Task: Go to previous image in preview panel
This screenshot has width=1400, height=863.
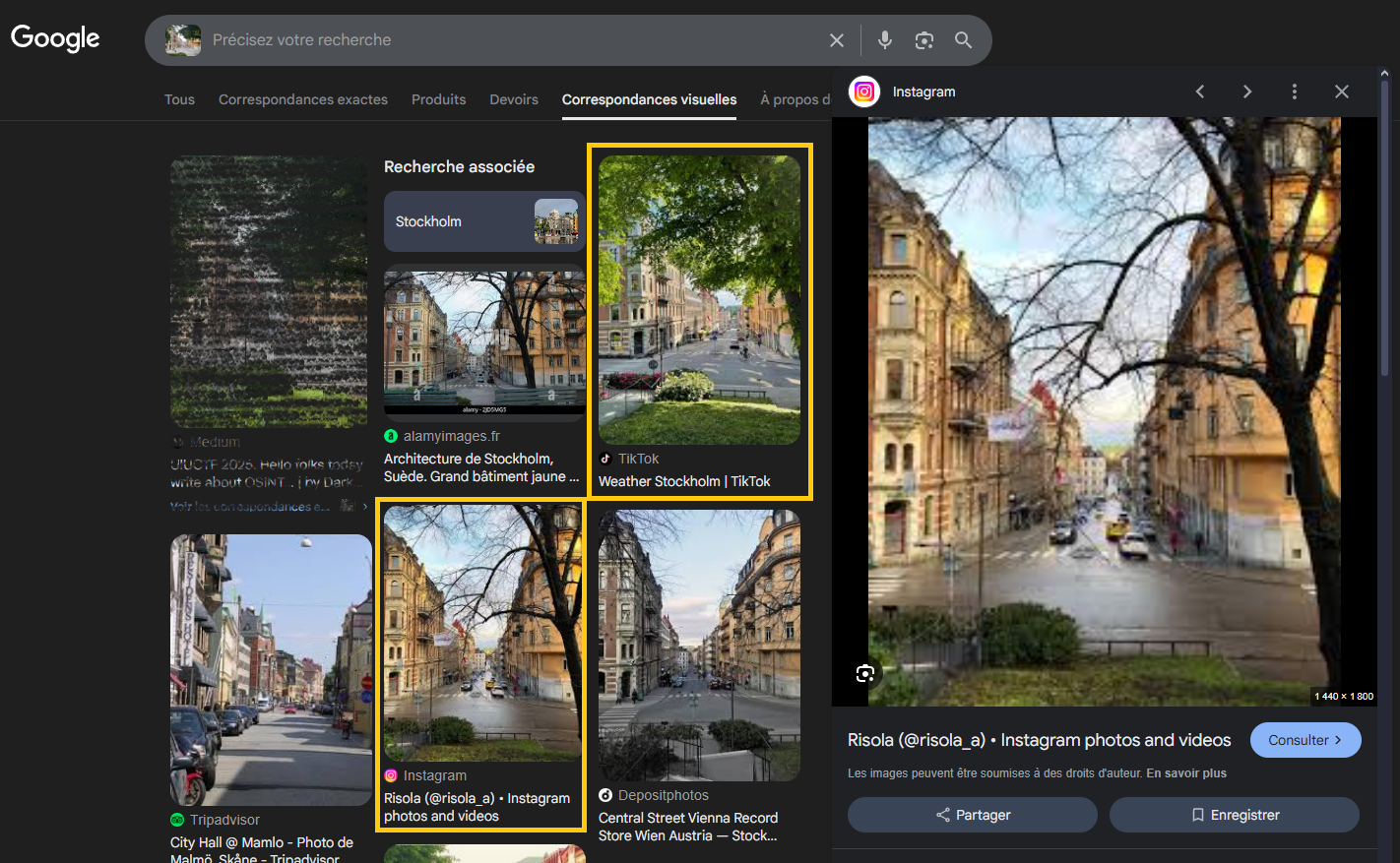Action: [1200, 92]
